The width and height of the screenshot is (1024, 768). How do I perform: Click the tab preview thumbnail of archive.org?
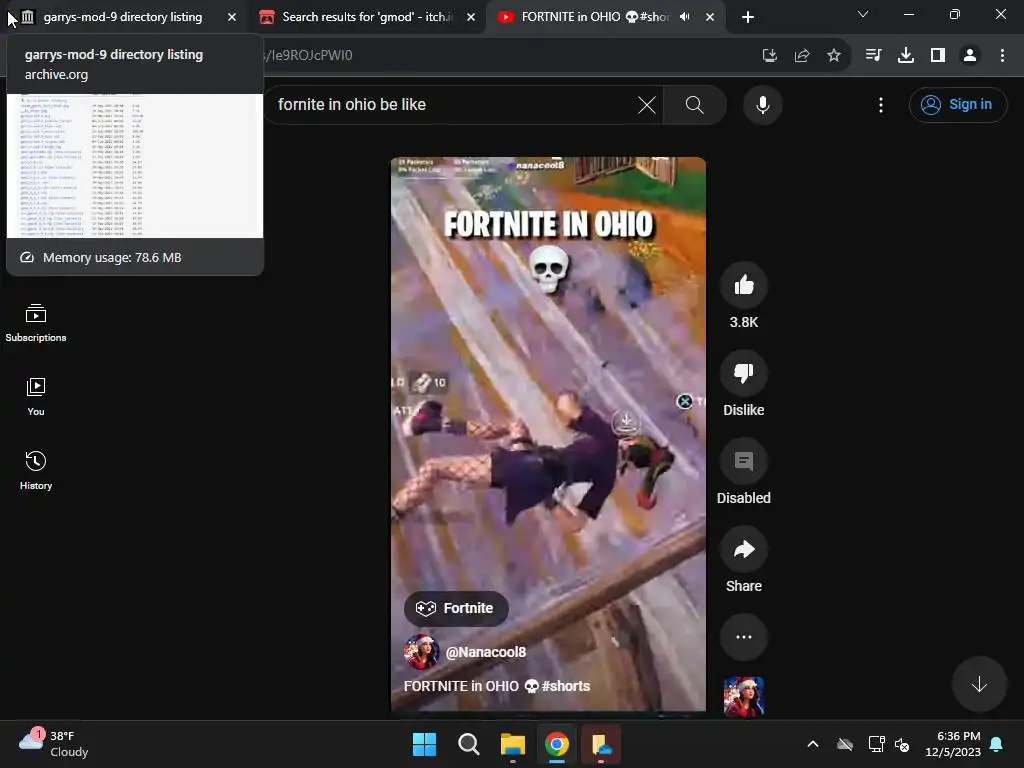[x=135, y=166]
